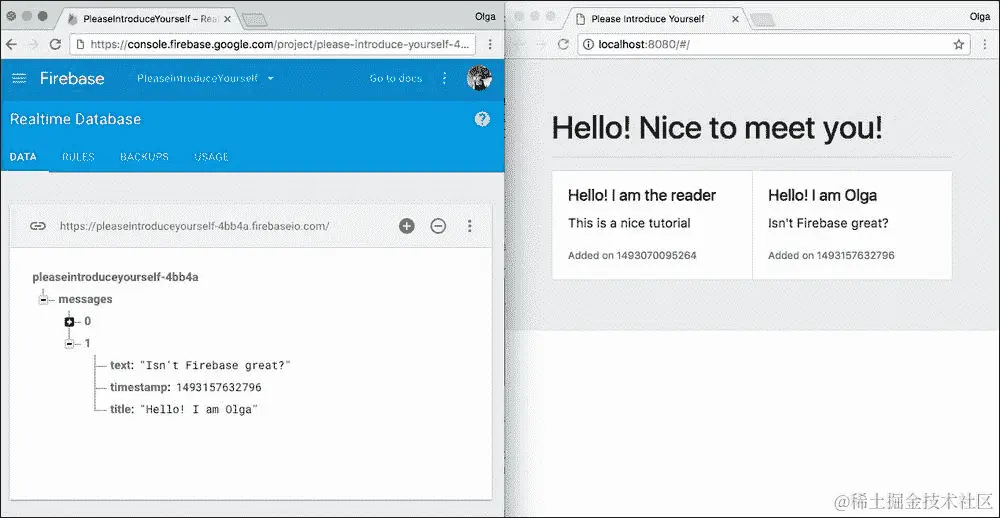Open the Firebase hamburger navigation menu
The width and height of the screenshot is (1000, 518).
click(x=19, y=78)
